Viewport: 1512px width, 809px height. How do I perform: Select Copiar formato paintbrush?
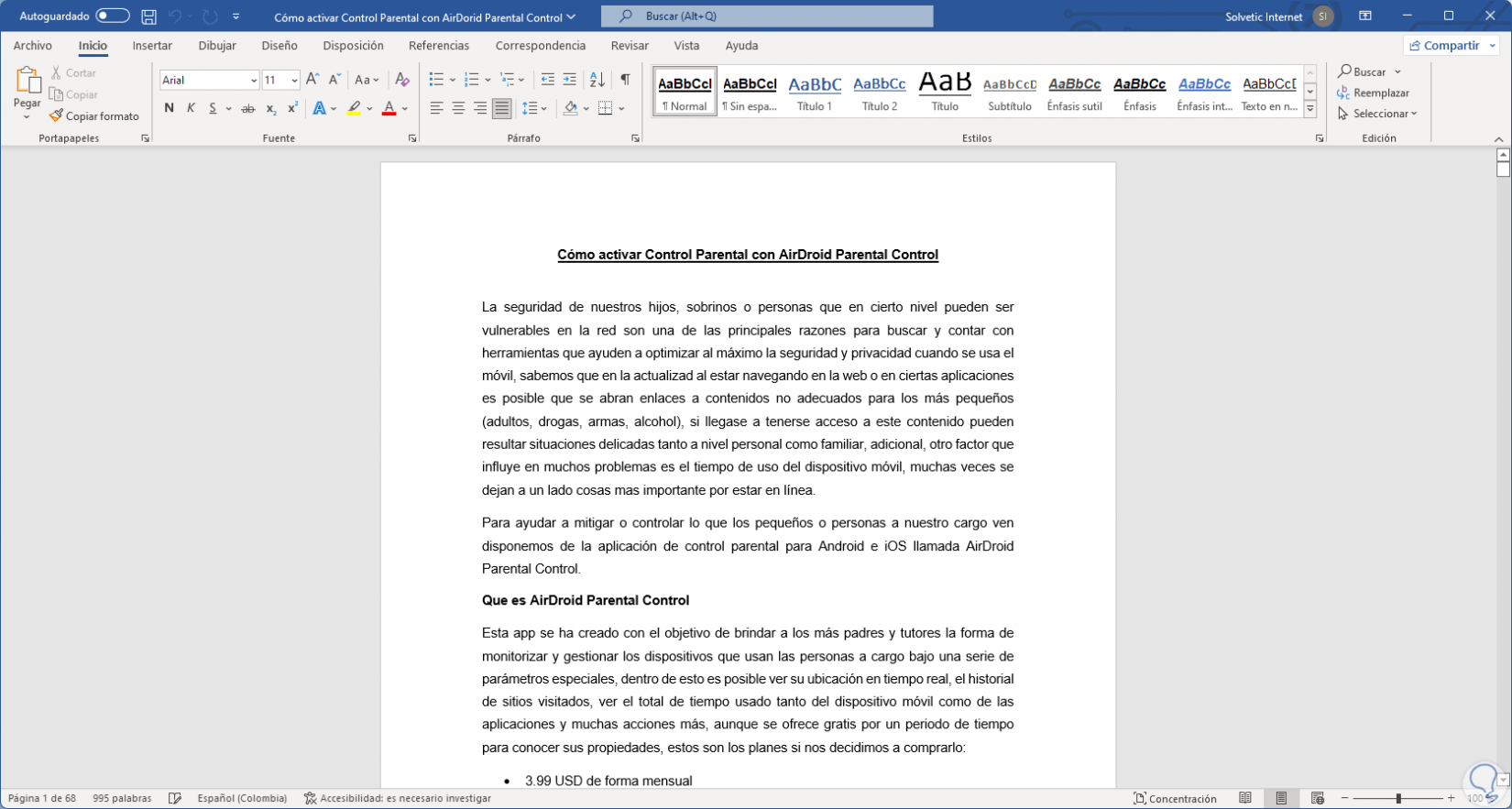pyautogui.click(x=94, y=116)
